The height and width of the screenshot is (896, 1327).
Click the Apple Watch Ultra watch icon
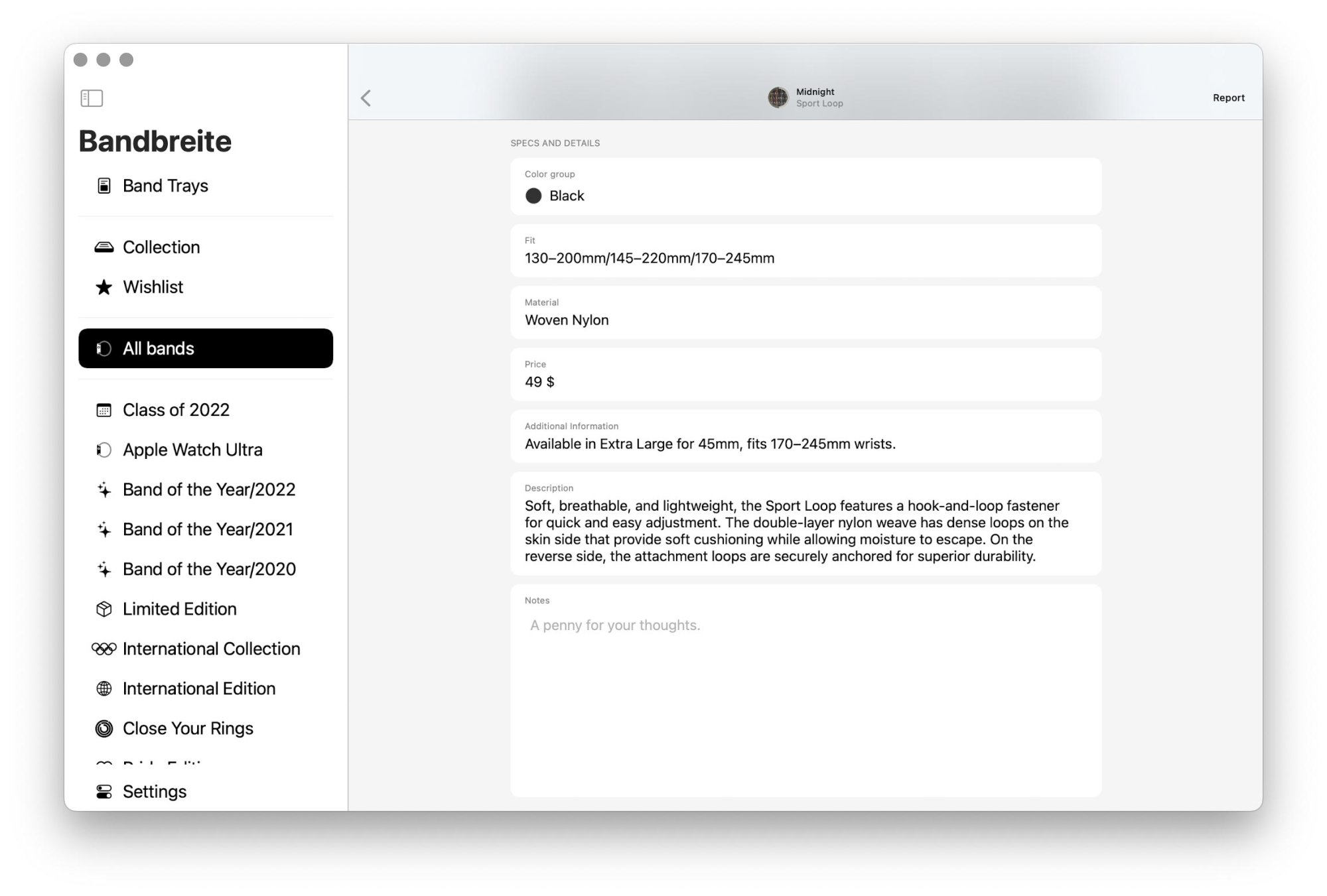click(x=104, y=450)
